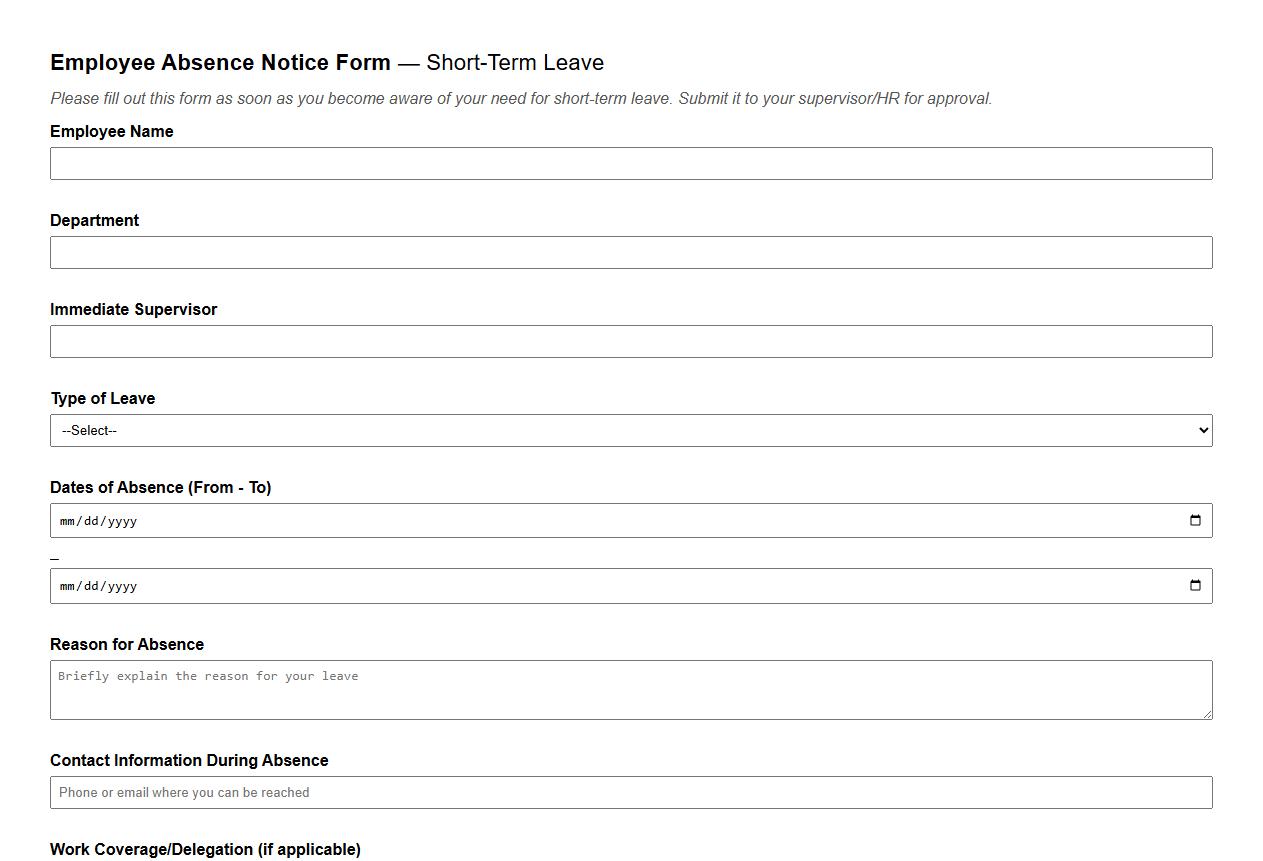Click the italic instructions text below the title
The height and width of the screenshot is (861, 1263).
520,98
